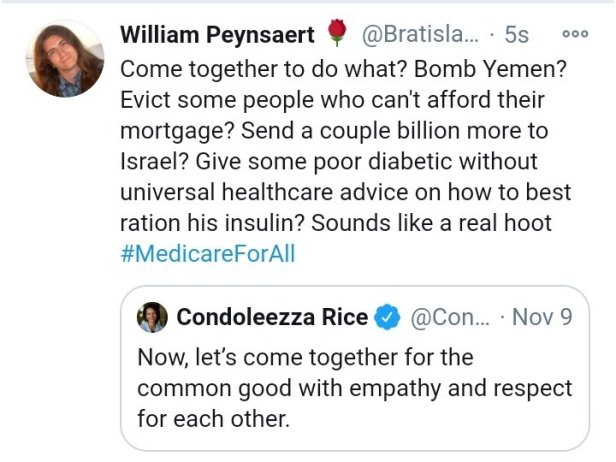The height and width of the screenshot is (462, 616).
Task: Click William Peynsaert's profile avatar
Action: 64,58
